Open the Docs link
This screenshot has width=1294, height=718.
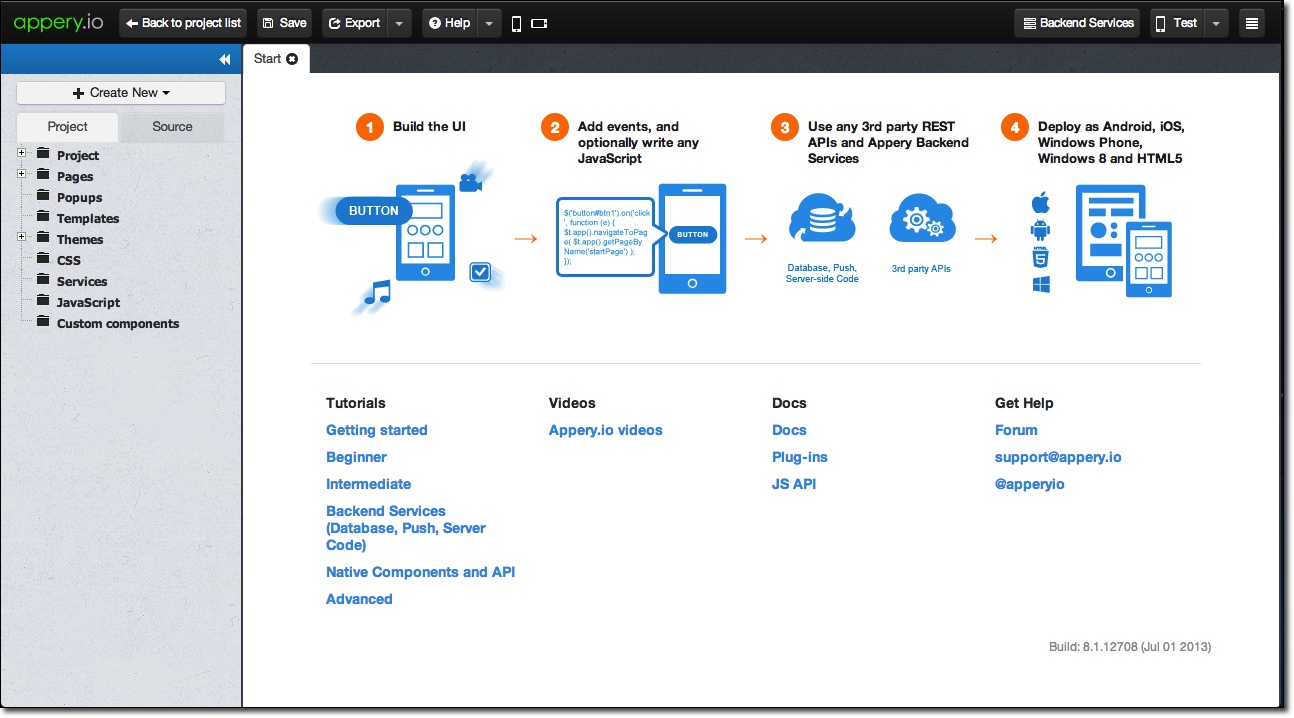tap(789, 430)
